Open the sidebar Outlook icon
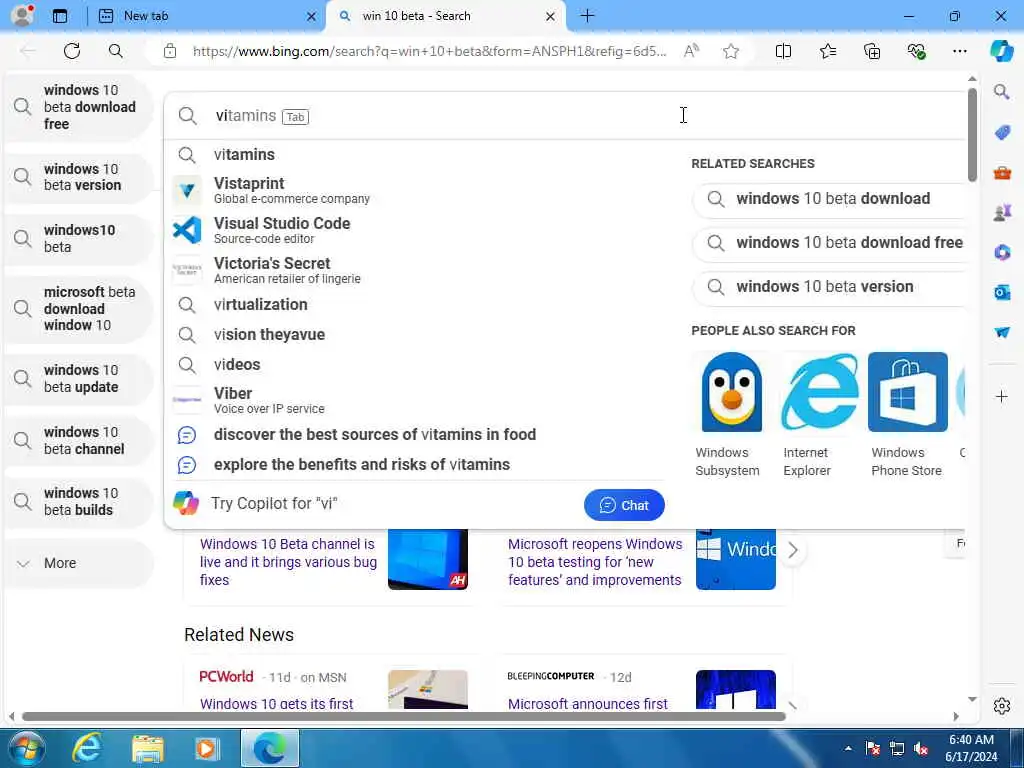This screenshot has height=768, width=1024. [x=1002, y=292]
